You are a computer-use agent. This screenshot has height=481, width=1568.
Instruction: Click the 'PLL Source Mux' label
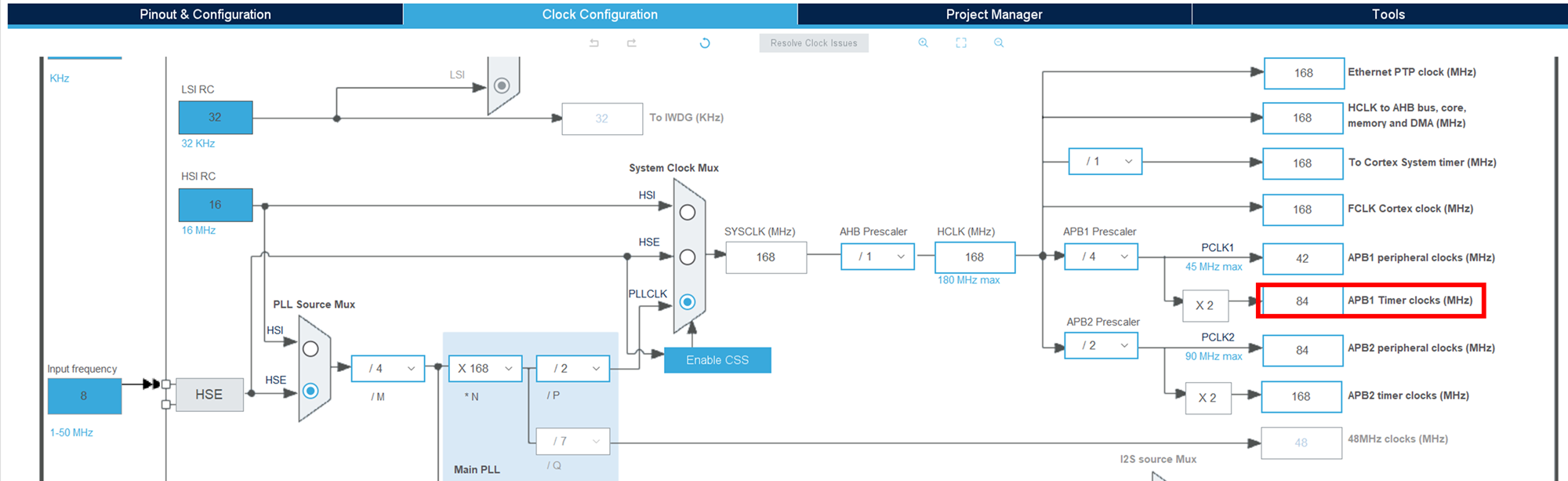click(314, 304)
